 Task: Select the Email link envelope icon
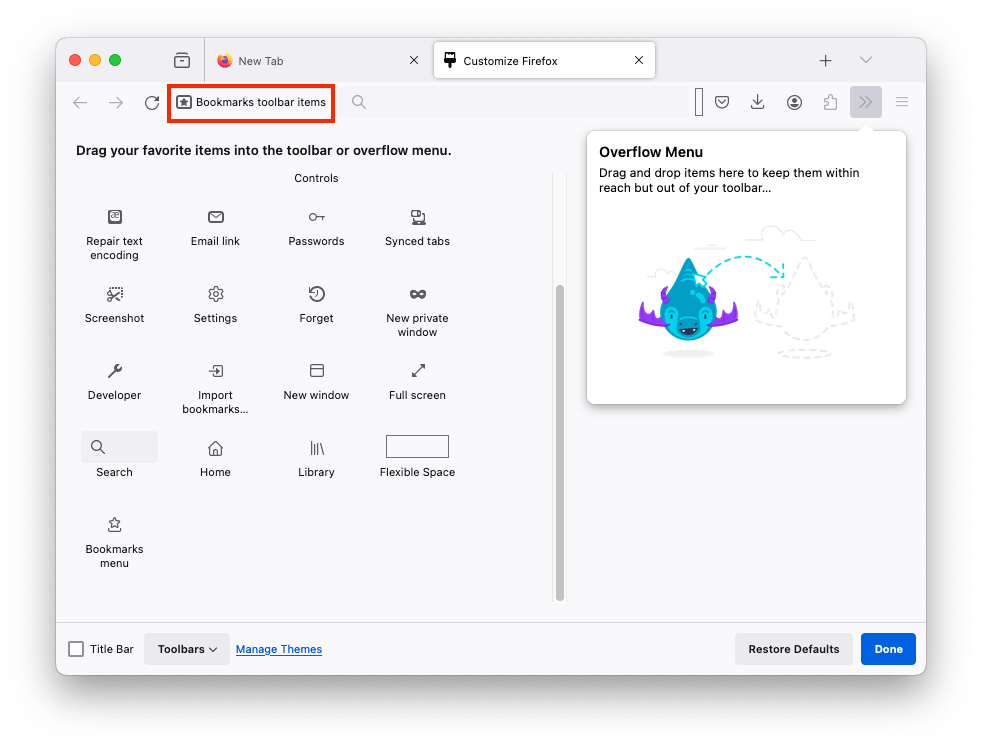(215, 217)
